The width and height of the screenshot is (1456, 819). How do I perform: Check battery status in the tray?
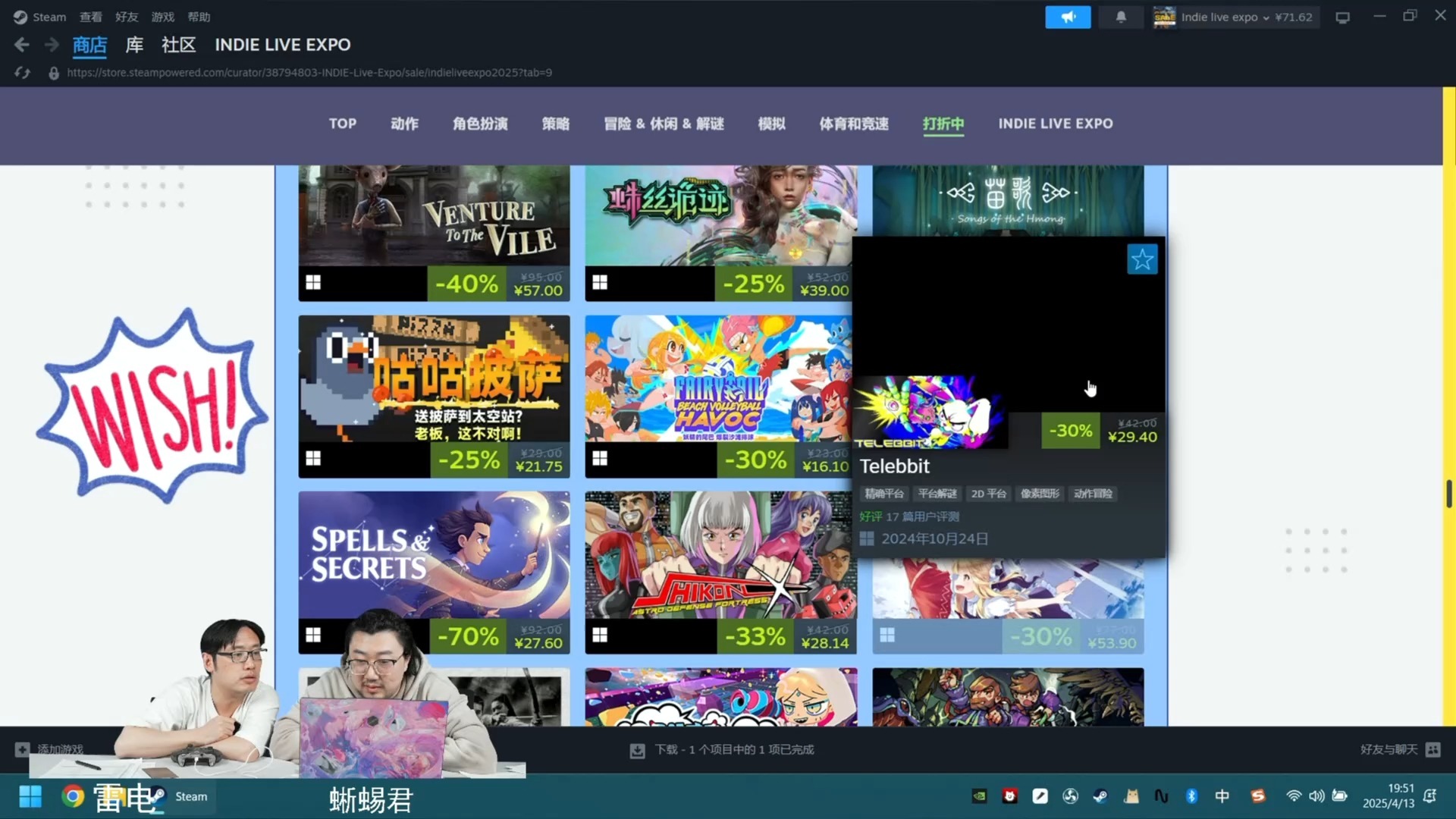(x=1340, y=796)
